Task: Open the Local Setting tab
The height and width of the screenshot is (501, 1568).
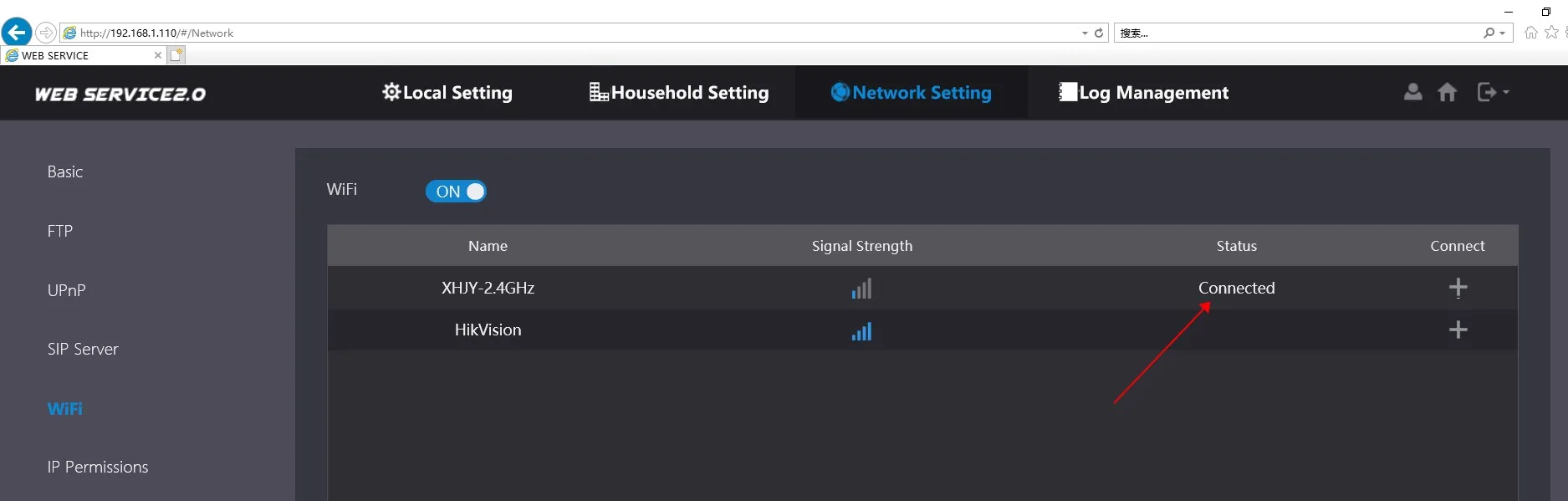Action: (447, 93)
